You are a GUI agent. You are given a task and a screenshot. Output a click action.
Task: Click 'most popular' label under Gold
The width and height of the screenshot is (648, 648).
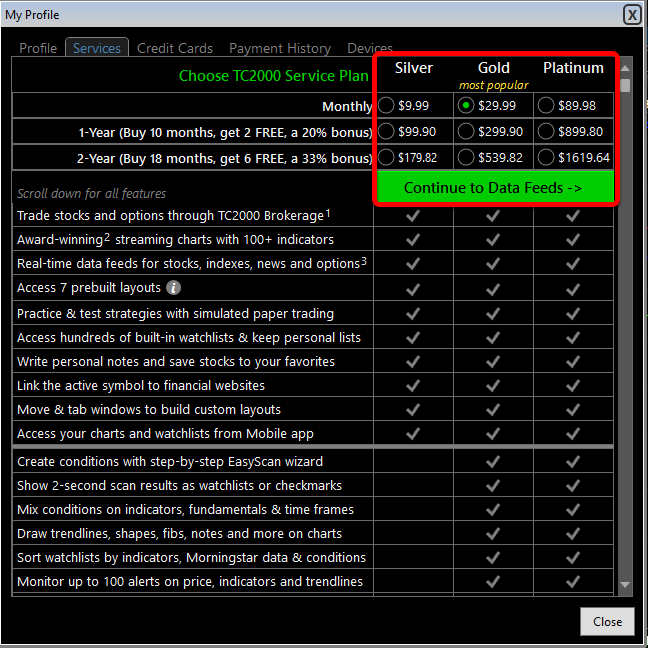tap(493, 85)
